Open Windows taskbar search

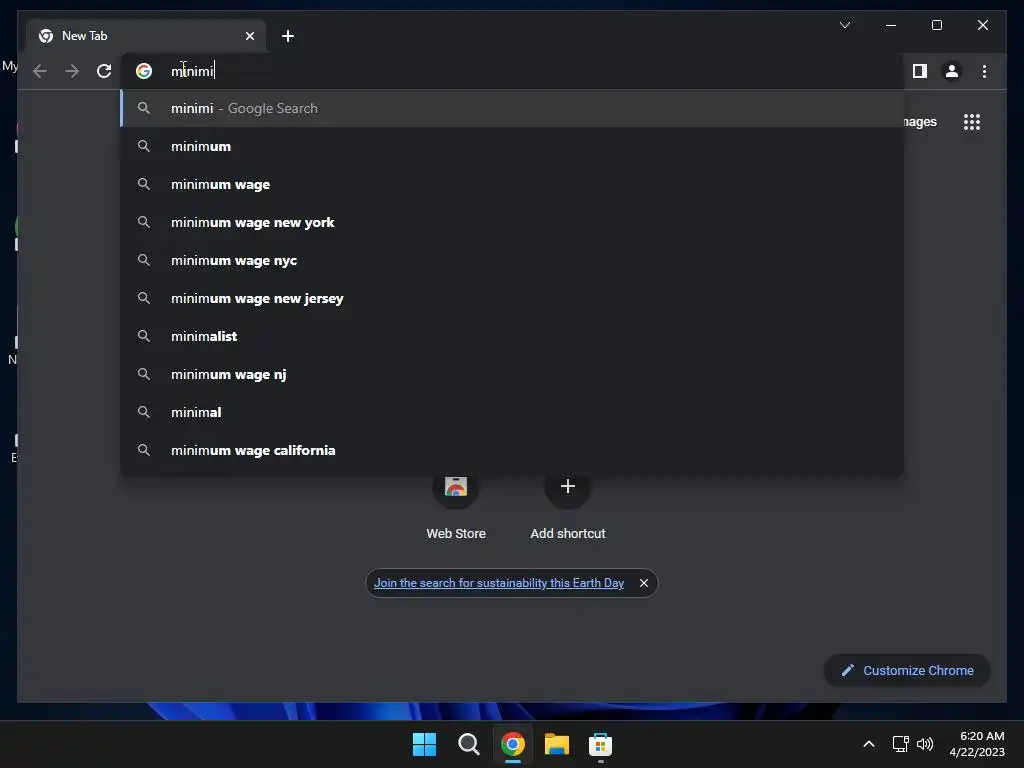coord(468,744)
